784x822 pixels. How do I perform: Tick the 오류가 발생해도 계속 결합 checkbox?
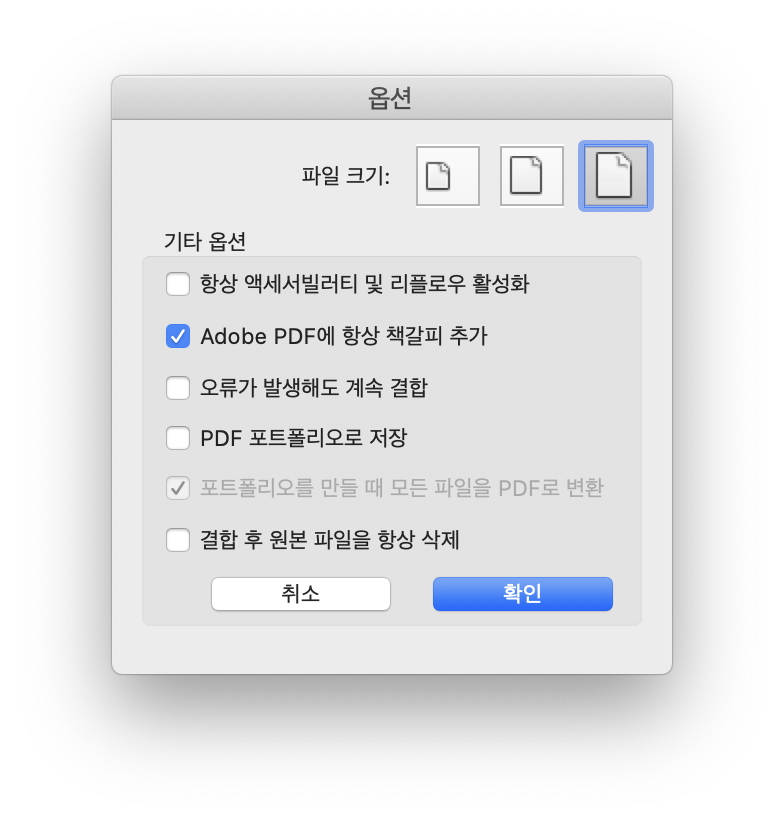click(178, 388)
